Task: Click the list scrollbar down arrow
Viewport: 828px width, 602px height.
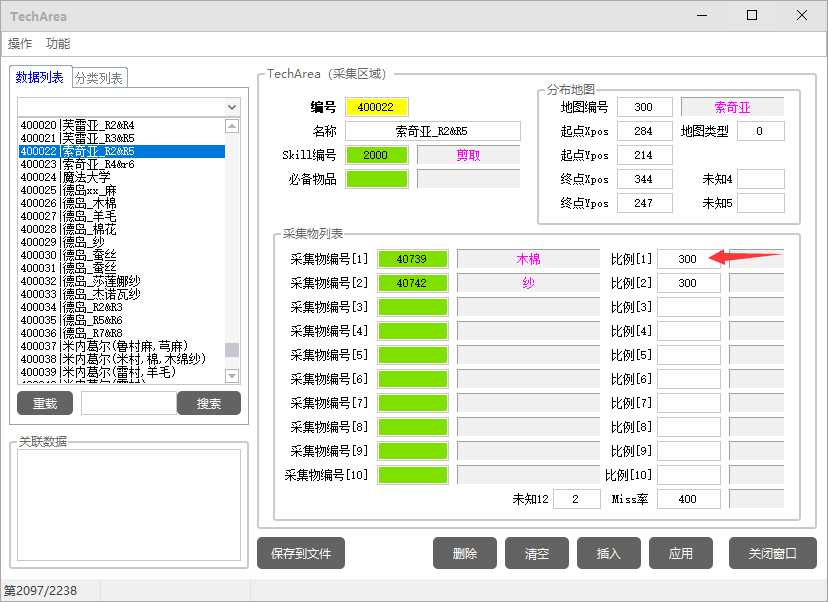Action: (x=232, y=375)
